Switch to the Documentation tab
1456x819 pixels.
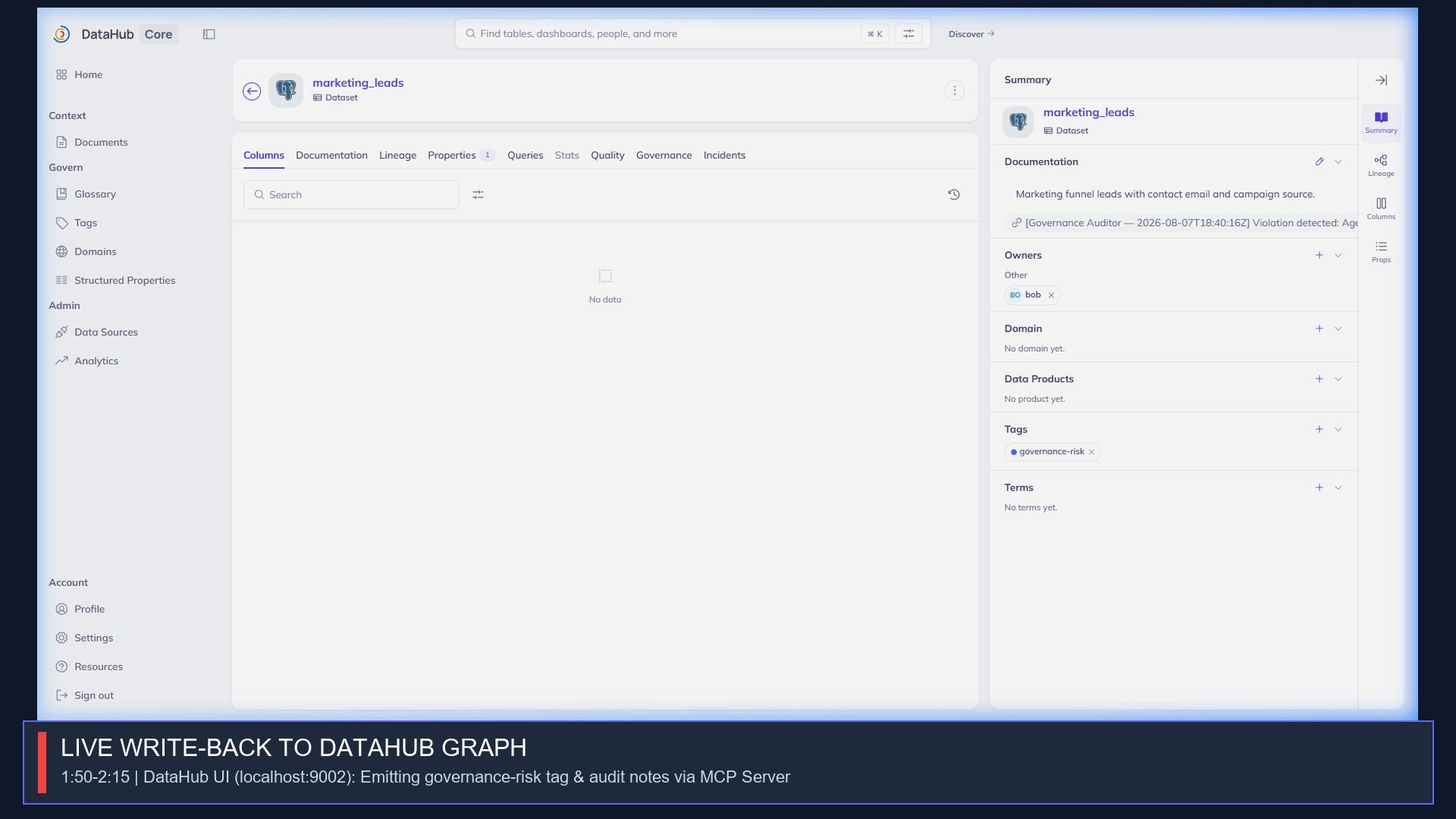click(331, 155)
